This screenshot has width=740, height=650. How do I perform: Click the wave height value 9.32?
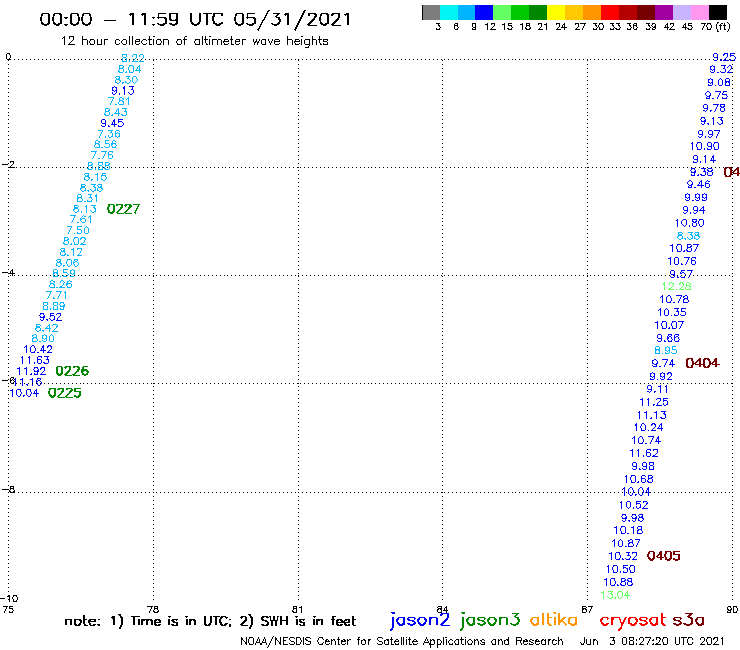pos(721,69)
